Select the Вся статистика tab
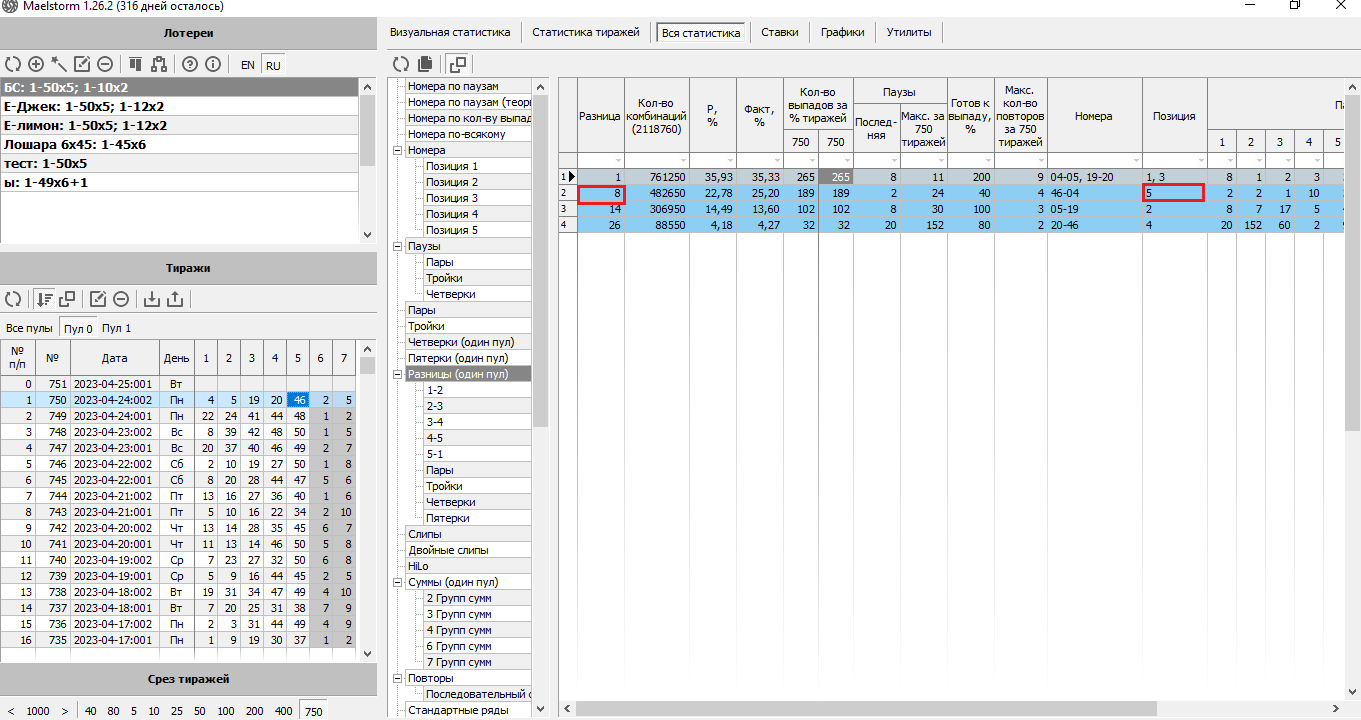Screen dimensions: 1361x720 (700, 33)
